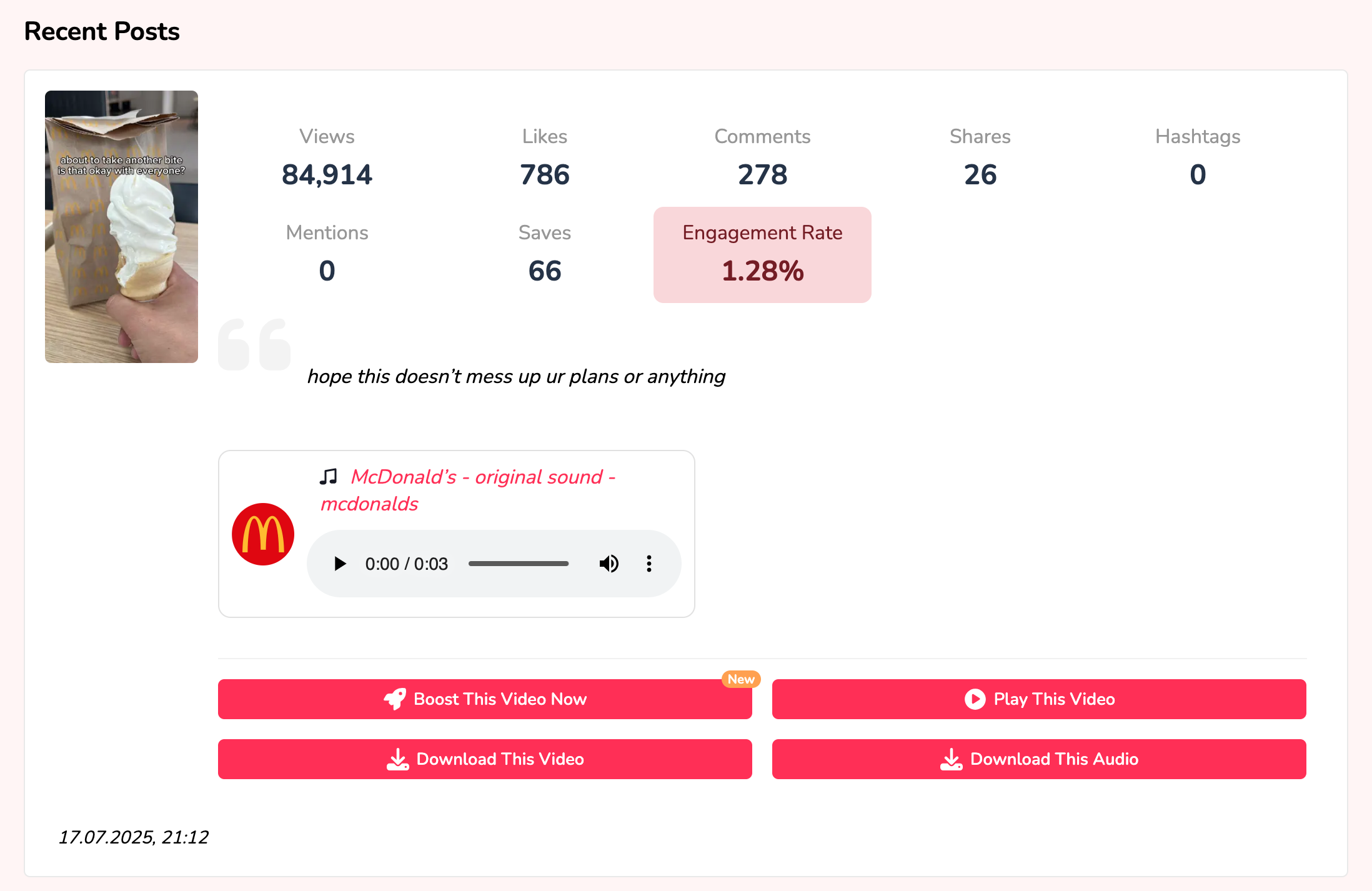This screenshot has width=1372, height=891.
Task: Click the download icon for audio
Action: pyautogui.click(x=952, y=759)
